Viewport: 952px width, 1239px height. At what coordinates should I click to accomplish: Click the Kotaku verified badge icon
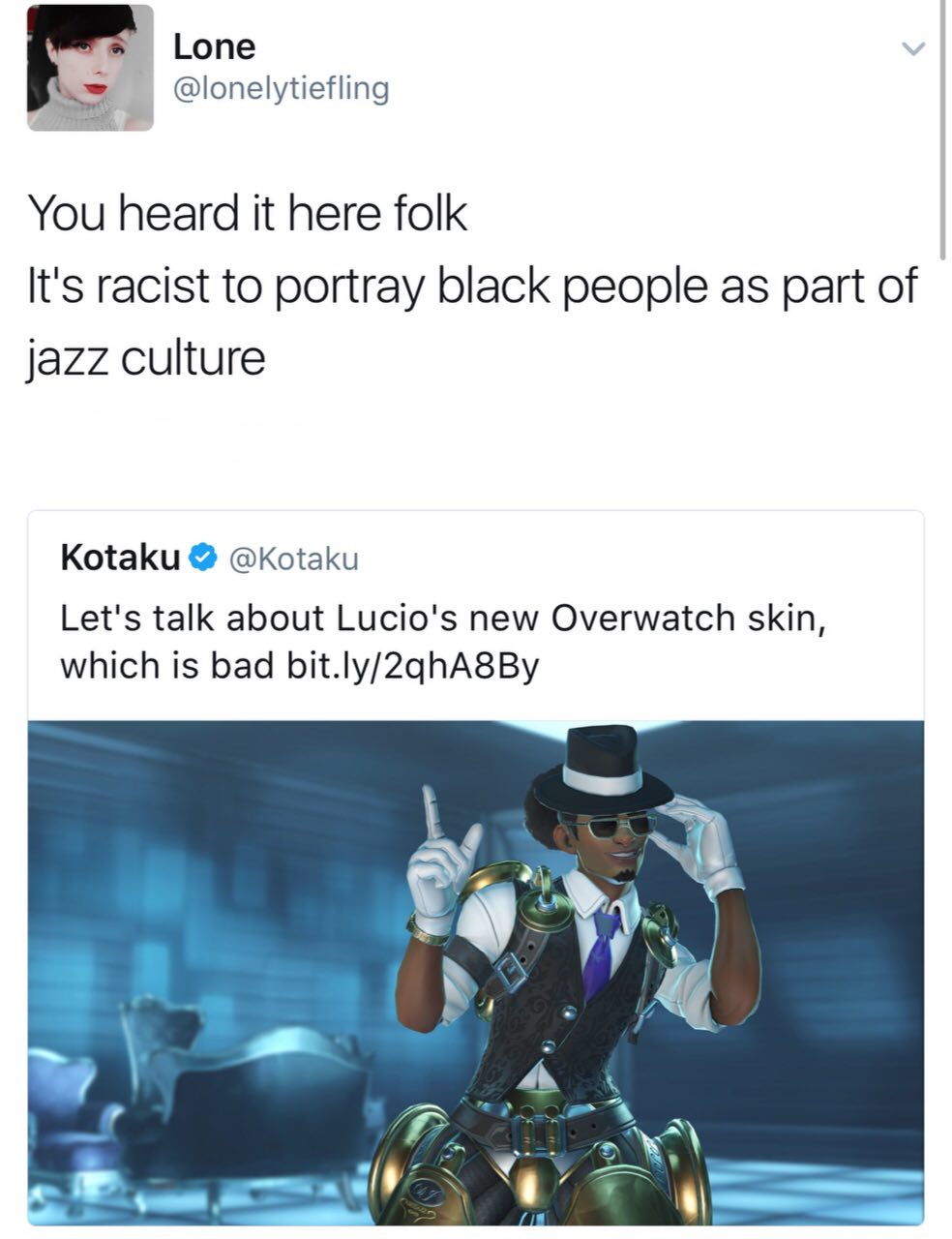201,557
